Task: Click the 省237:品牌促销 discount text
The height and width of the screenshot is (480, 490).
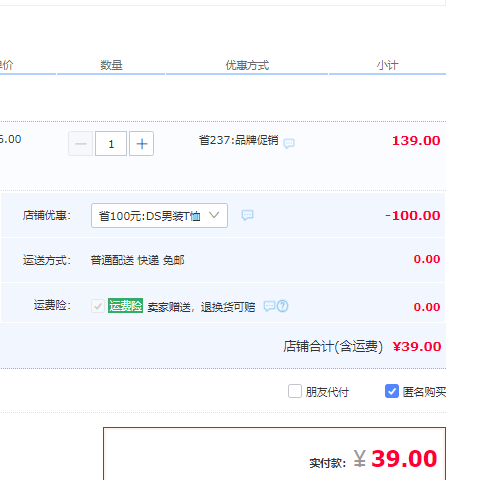Action: click(x=239, y=140)
